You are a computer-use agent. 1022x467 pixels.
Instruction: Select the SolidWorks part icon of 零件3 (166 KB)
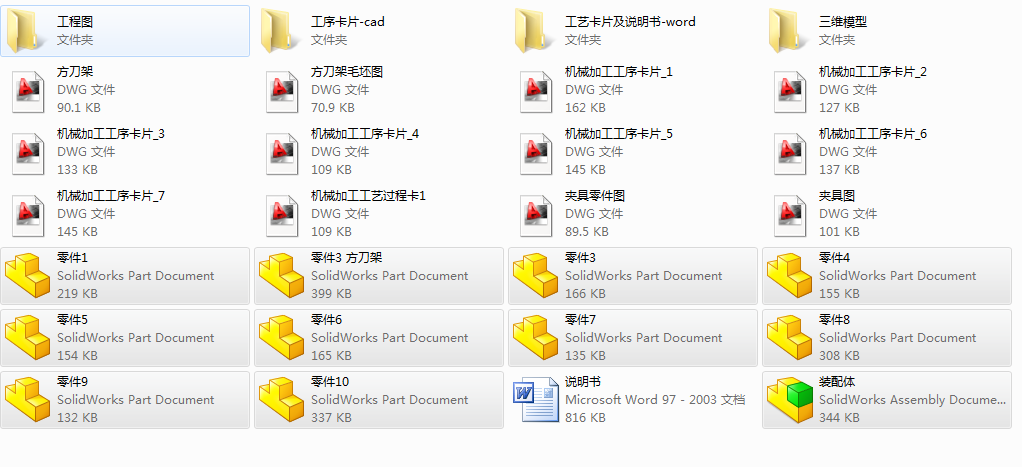tap(536, 277)
